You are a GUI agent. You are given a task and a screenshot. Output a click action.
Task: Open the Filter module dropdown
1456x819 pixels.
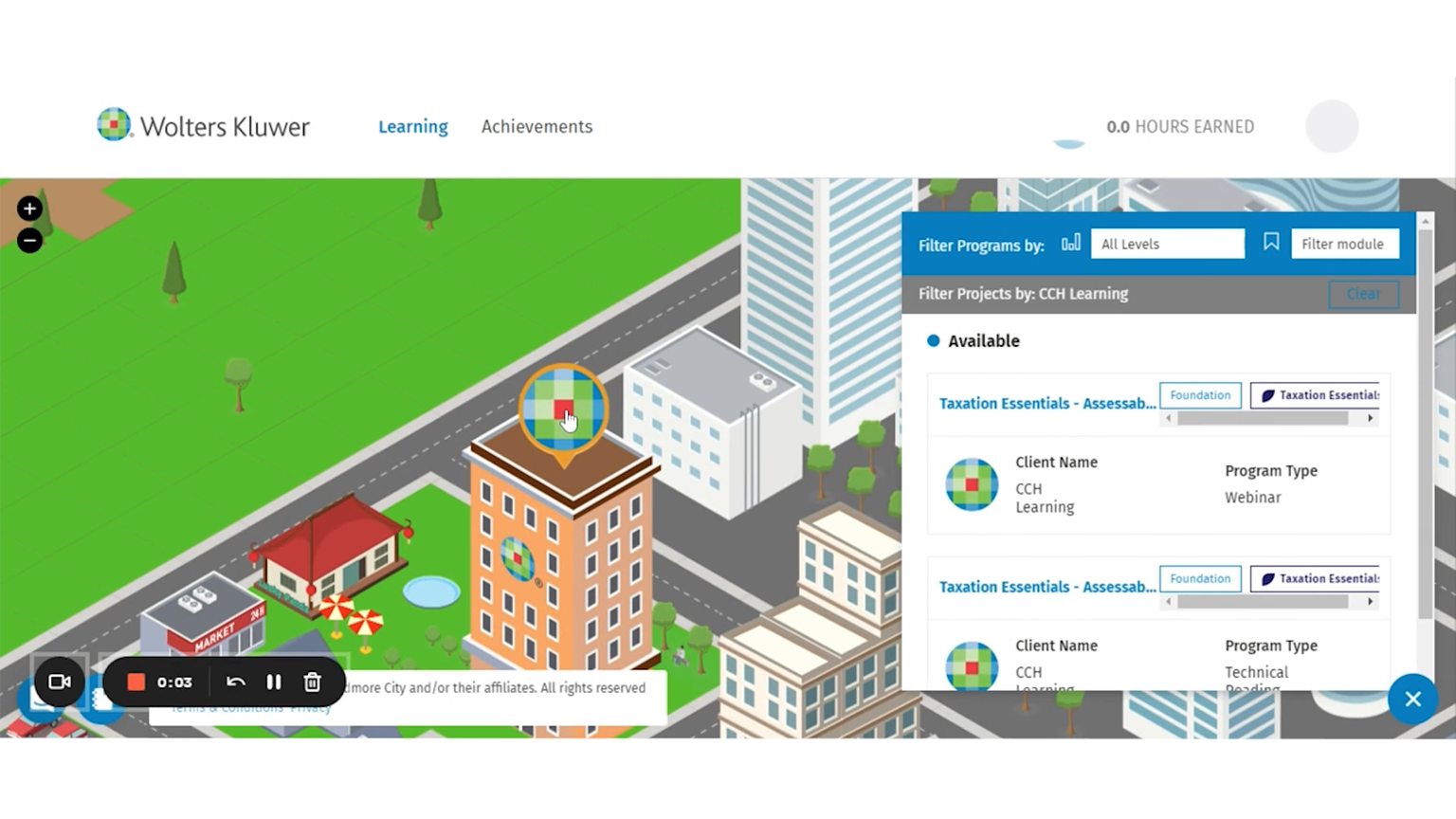click(1343, 244)
